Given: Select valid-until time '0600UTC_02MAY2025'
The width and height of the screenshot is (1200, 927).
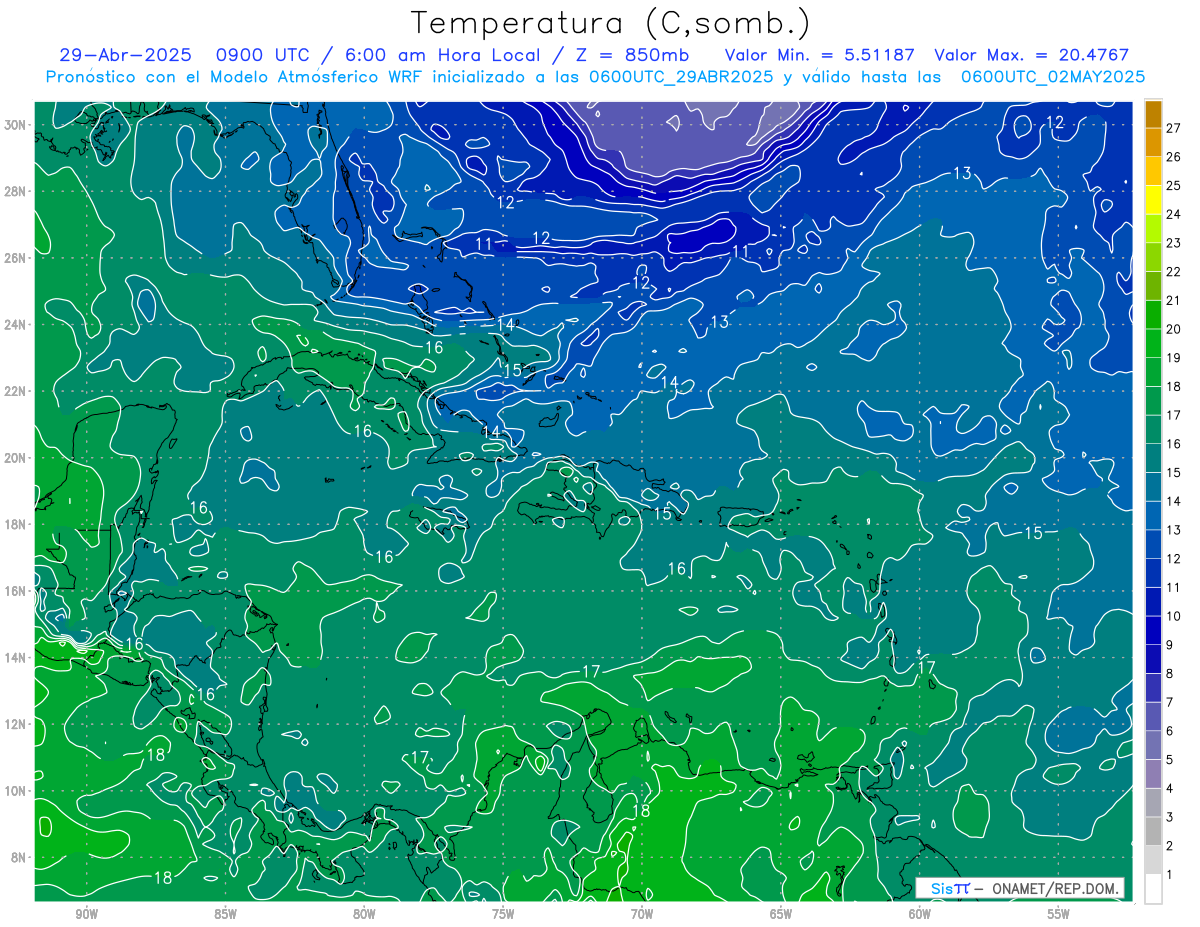Looking at the screenshot, I should [x=1053, y=77].
